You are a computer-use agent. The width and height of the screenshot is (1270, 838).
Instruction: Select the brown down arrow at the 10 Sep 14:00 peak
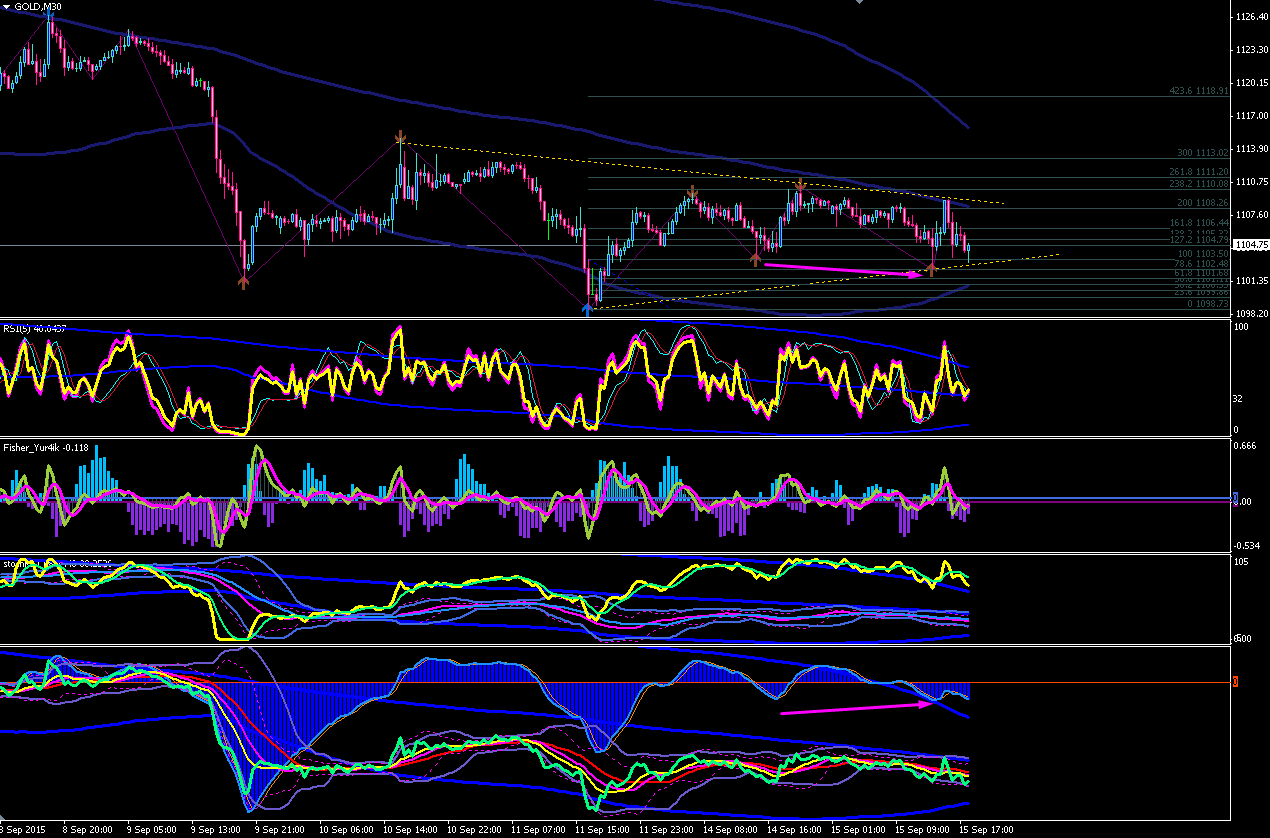[x=400, y=137]
